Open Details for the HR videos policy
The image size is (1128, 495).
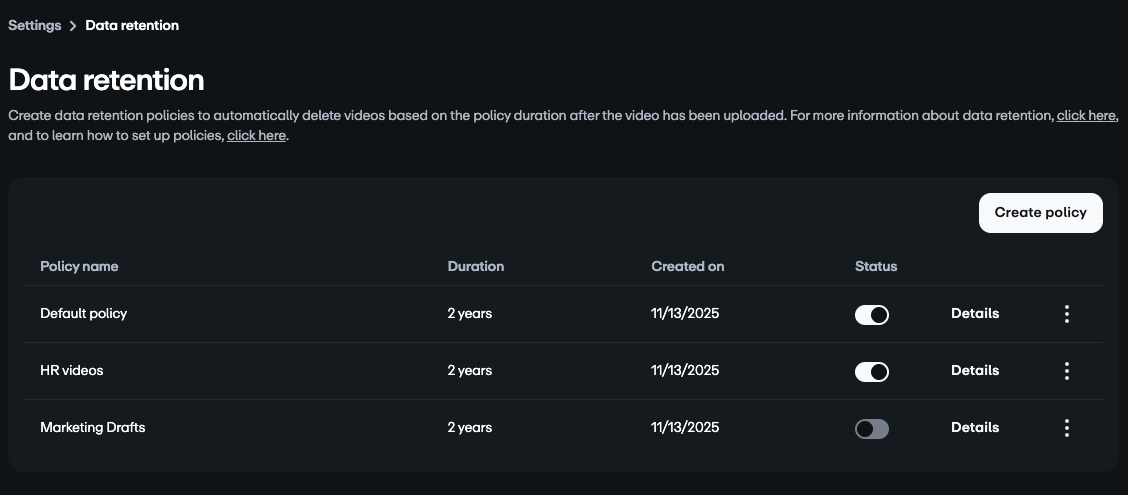point(974,371)
